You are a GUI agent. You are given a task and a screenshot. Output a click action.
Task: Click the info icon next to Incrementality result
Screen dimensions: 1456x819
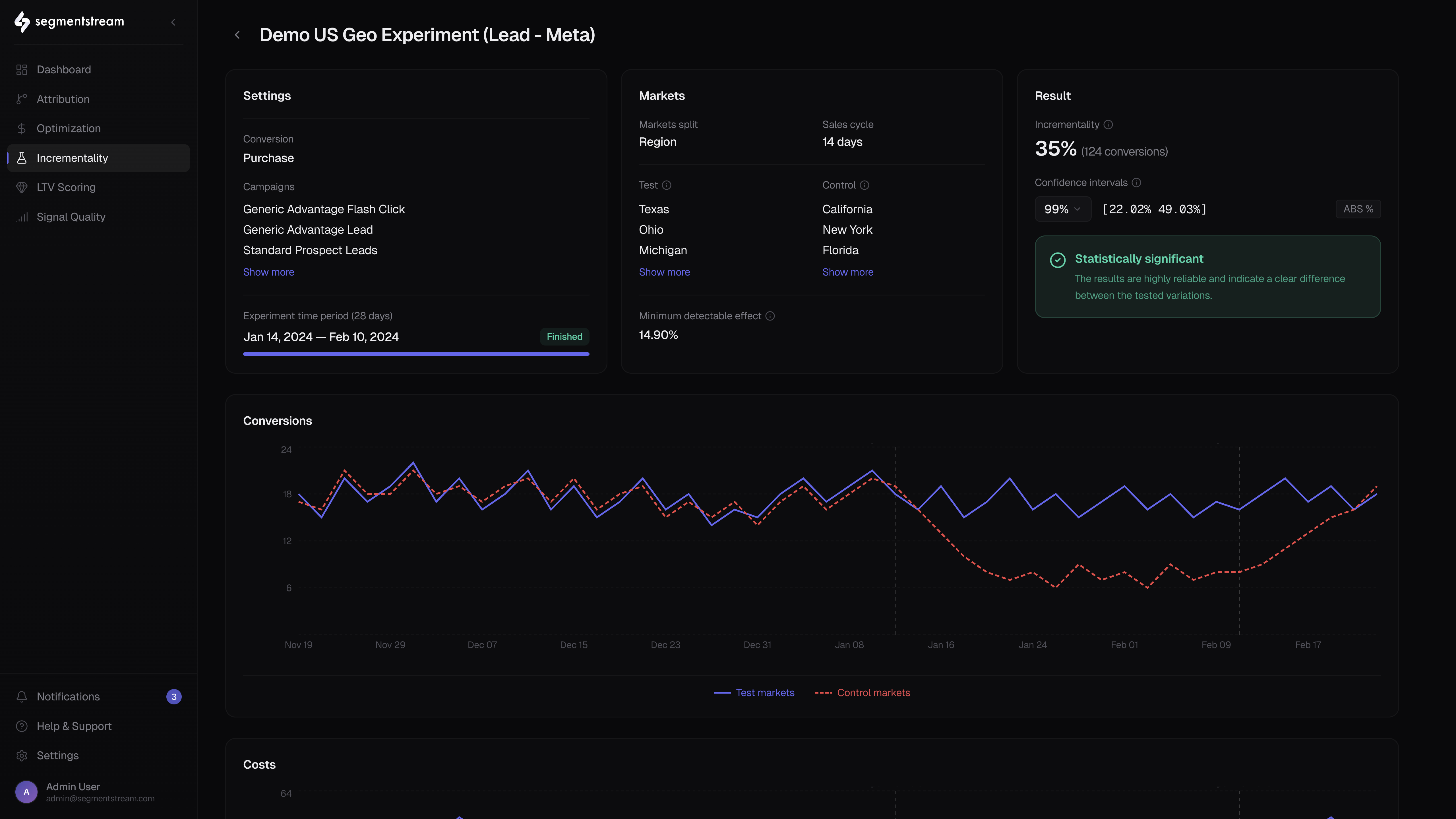[x=1108, y=124]
